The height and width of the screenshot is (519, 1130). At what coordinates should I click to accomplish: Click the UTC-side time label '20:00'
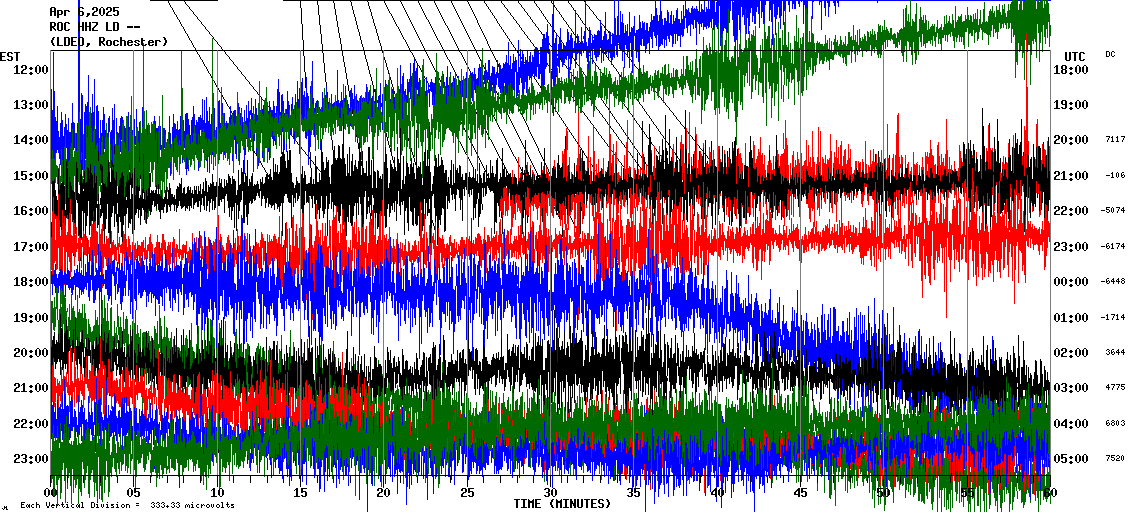point(1071,141)
